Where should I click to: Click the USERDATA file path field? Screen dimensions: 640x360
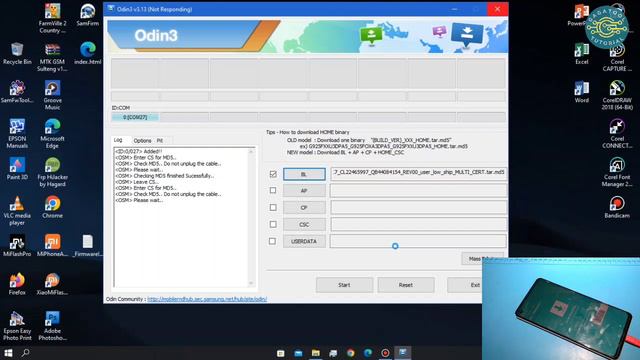418,241
